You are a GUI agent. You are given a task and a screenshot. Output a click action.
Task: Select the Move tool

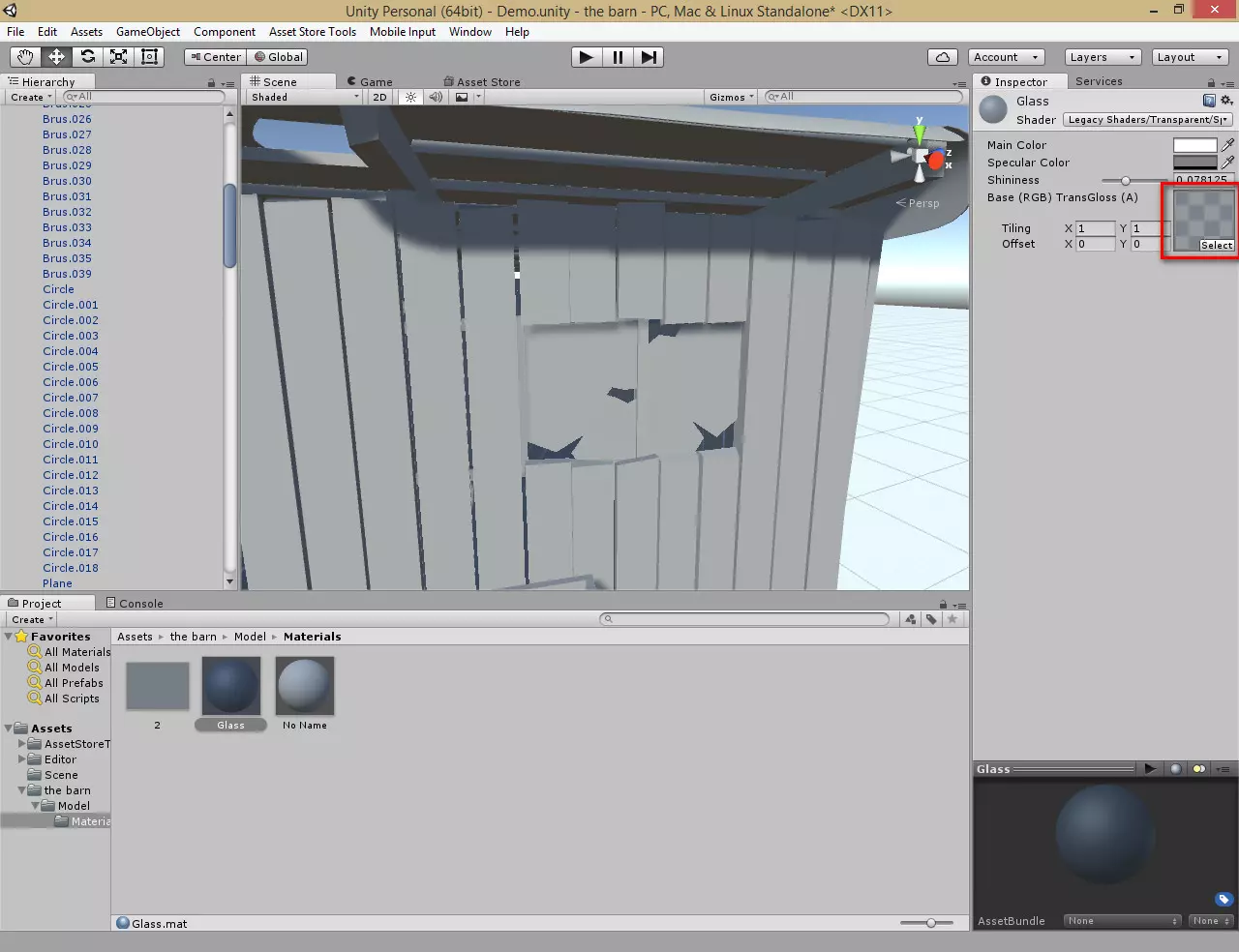point(56,57)
